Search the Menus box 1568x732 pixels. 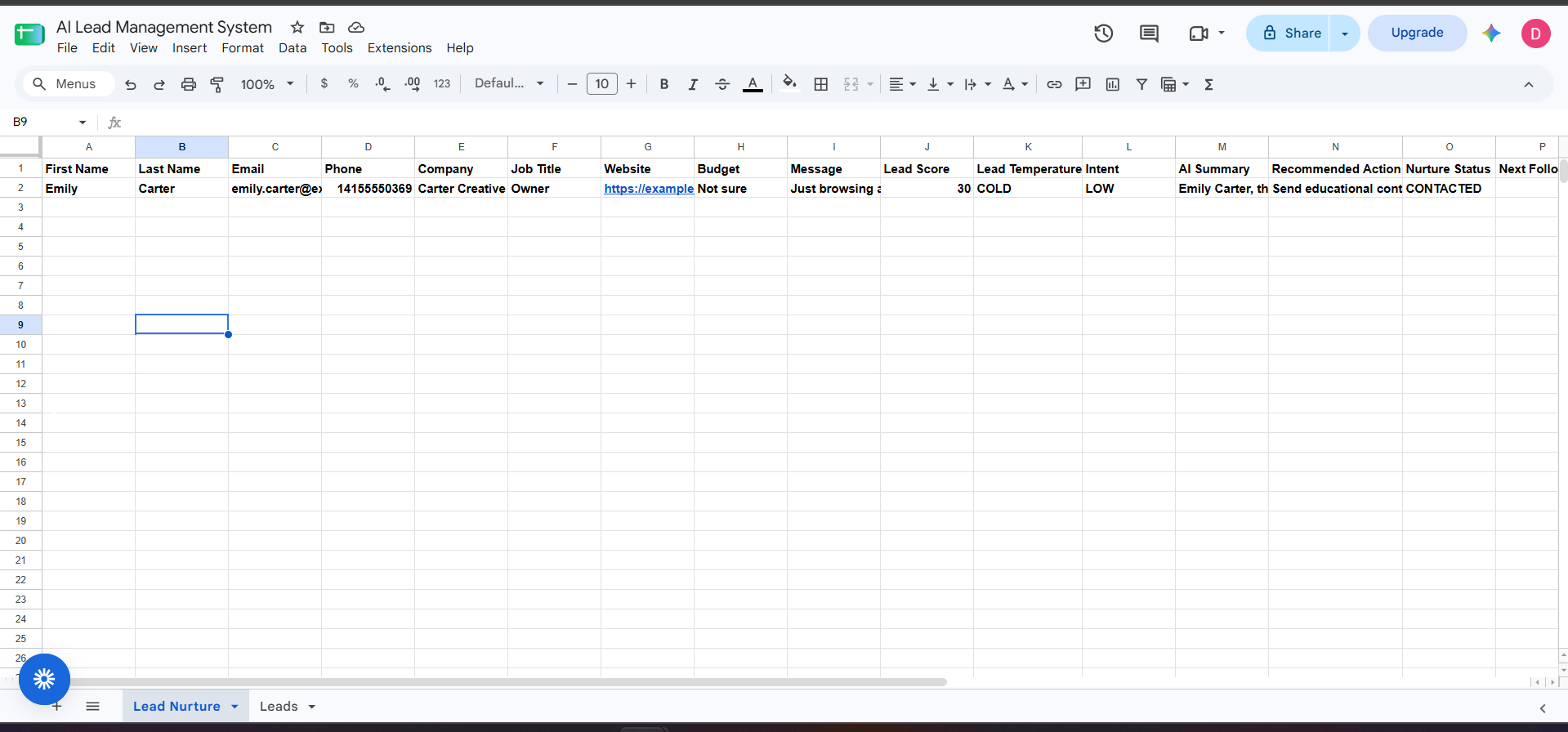(67, 84)
